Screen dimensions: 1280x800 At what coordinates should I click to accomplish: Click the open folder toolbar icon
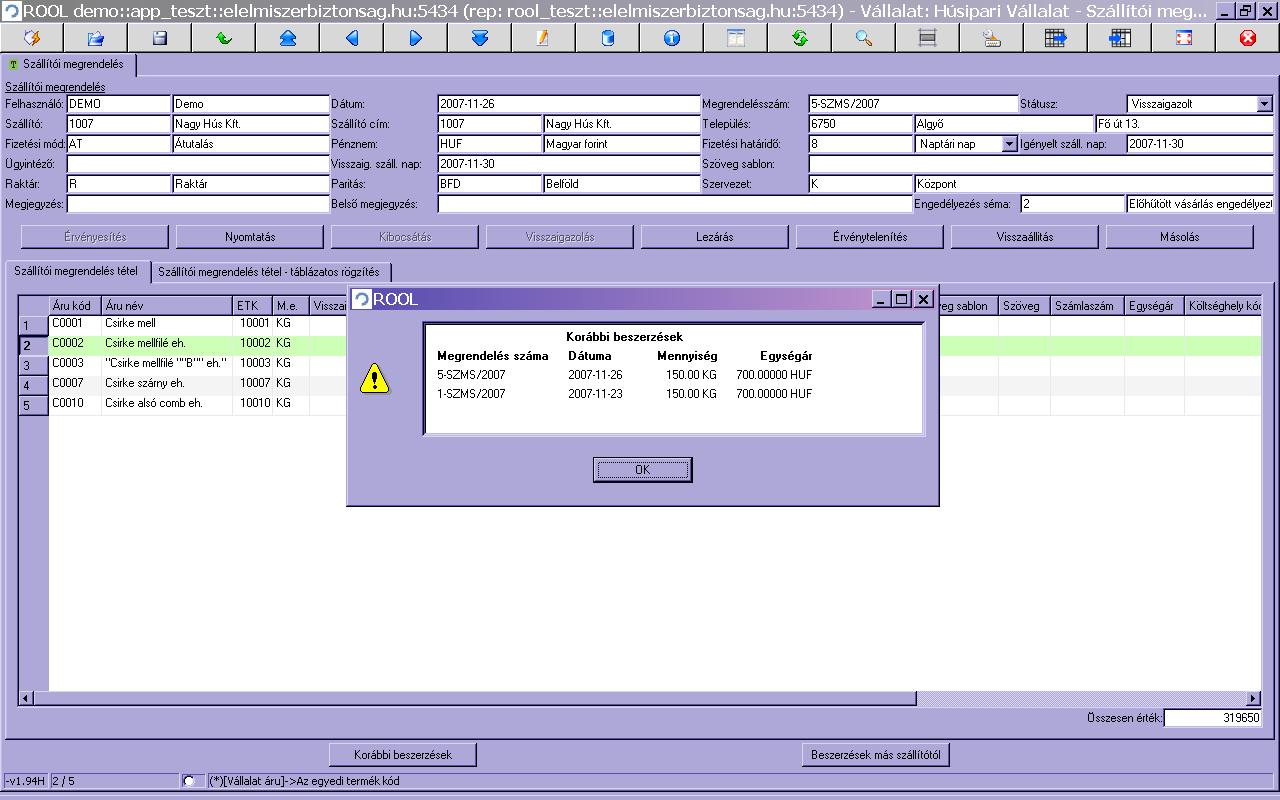pos(96,38)
